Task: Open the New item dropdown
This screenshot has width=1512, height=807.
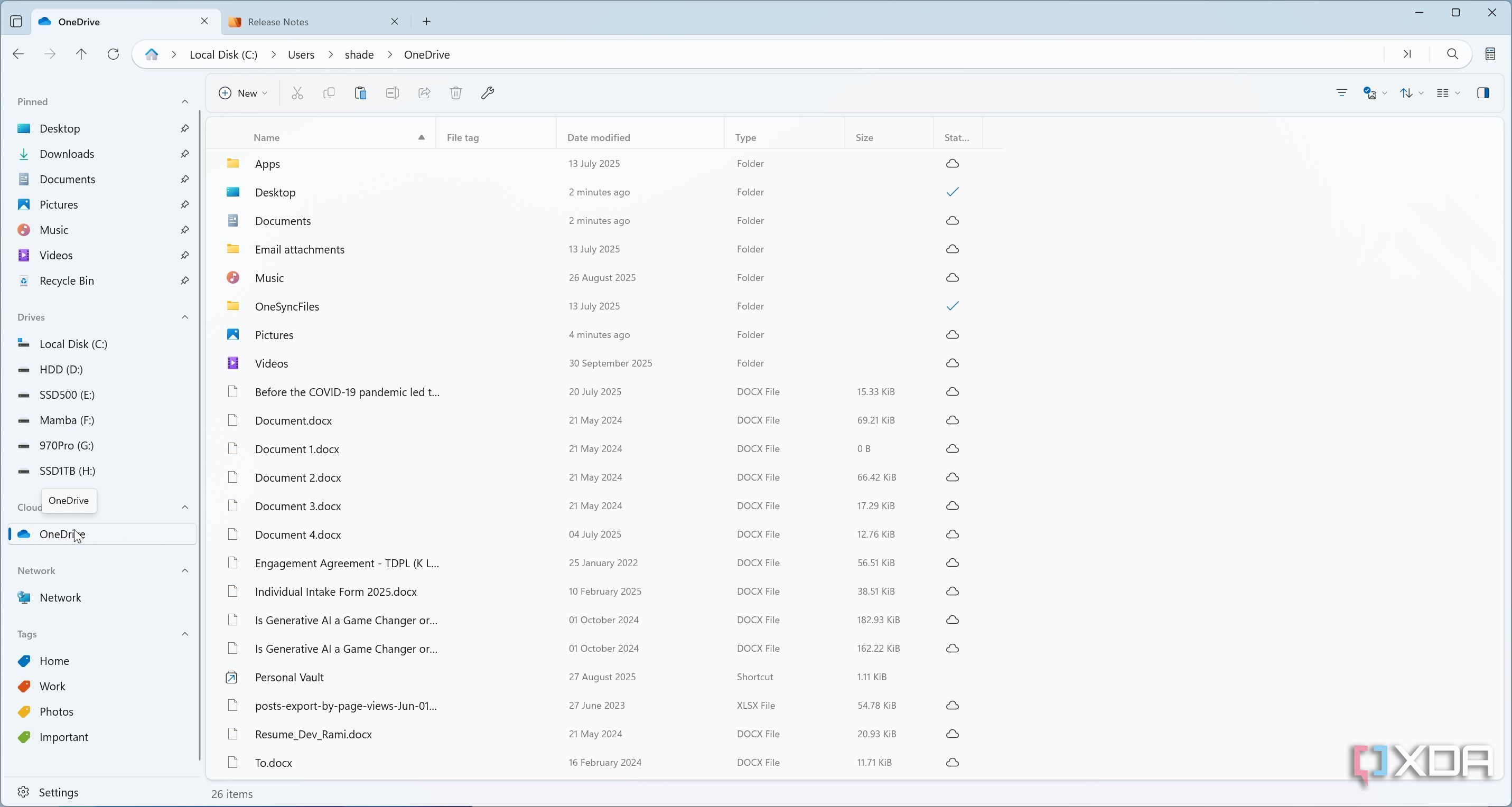Action: pyautogui.click(x=243, y=93)
